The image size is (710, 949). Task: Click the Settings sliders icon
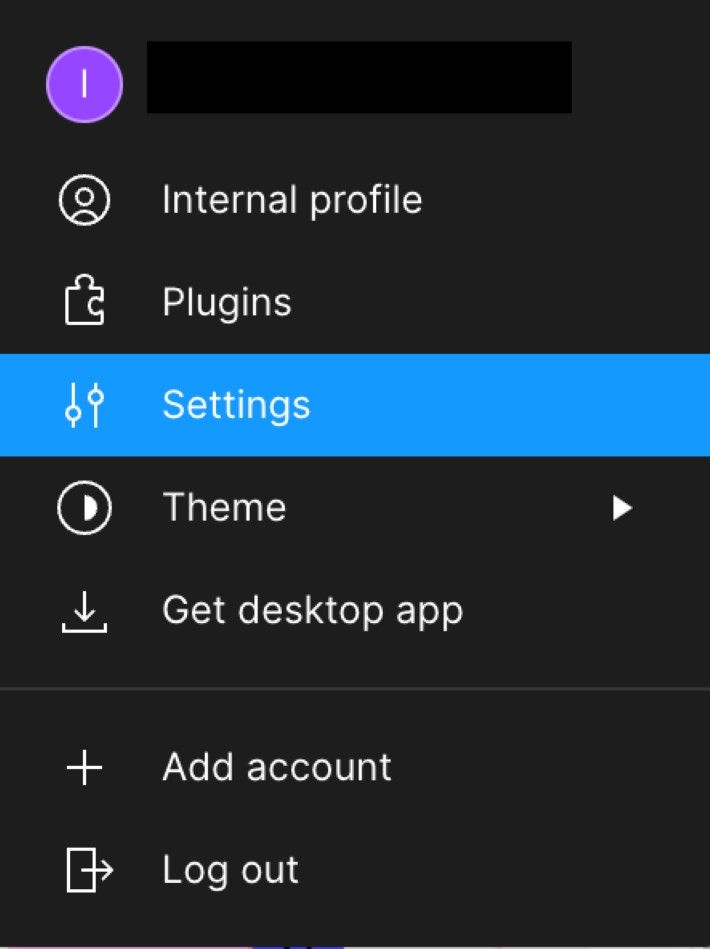(x=84, y=405)
